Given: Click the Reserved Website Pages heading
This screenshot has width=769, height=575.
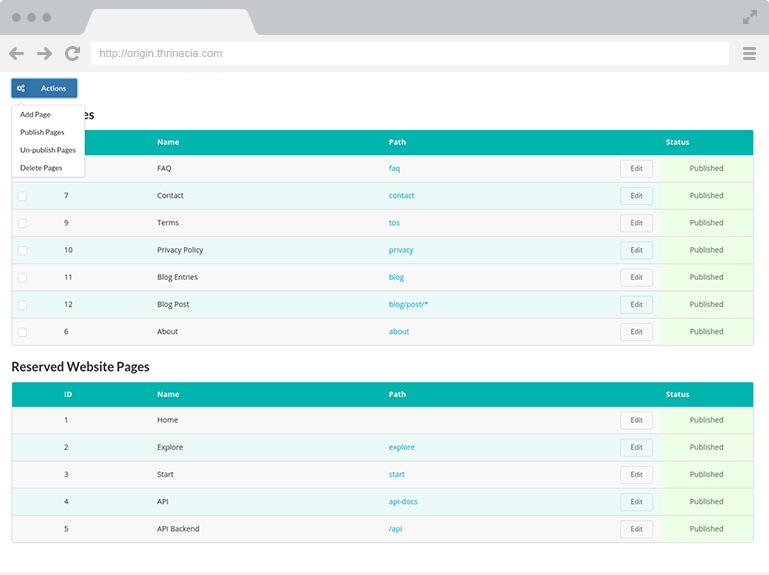Looking at the screenshot, I should [80, 367].
